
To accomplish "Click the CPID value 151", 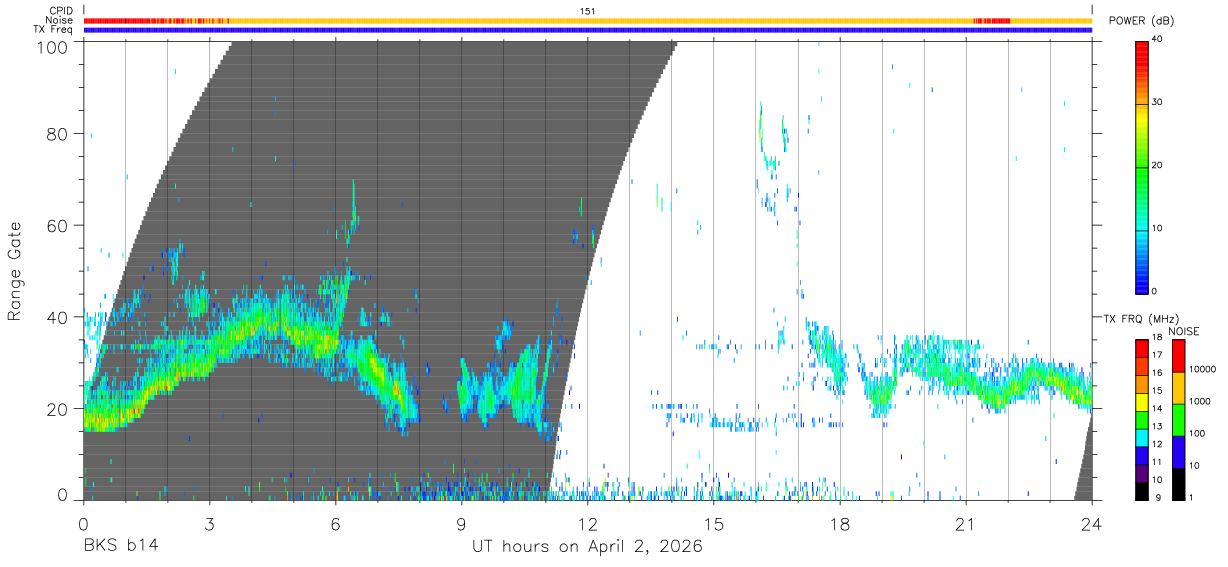I will (587, 11).
